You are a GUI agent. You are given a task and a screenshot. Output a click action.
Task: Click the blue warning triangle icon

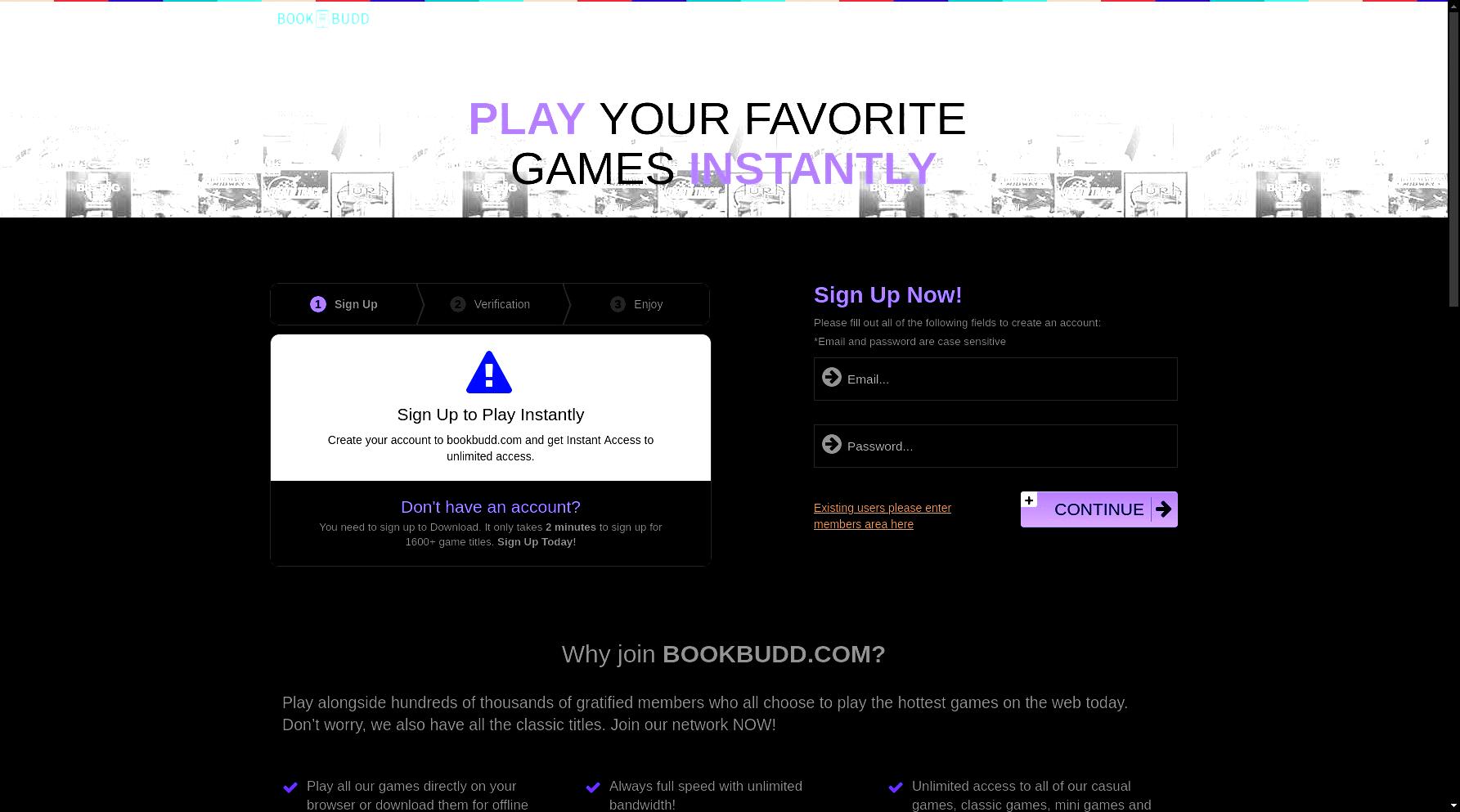pos(489,373)
